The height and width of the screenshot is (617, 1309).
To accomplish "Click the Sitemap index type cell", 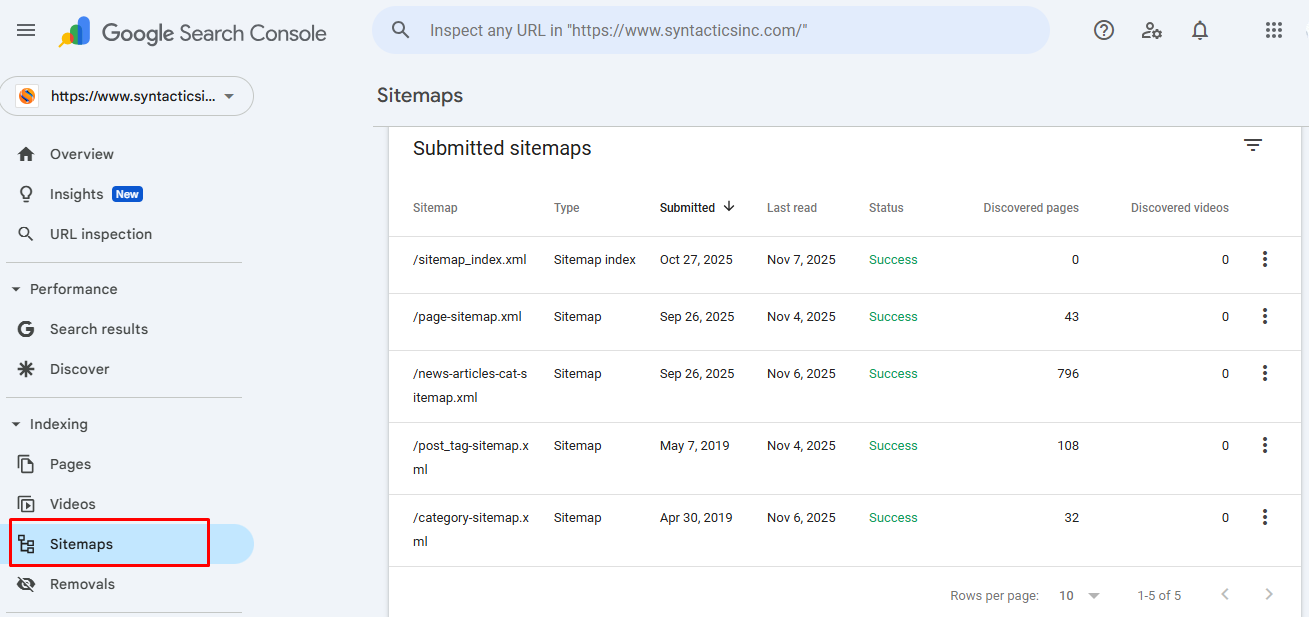I will pyautogui.click(x=595, y=259).
